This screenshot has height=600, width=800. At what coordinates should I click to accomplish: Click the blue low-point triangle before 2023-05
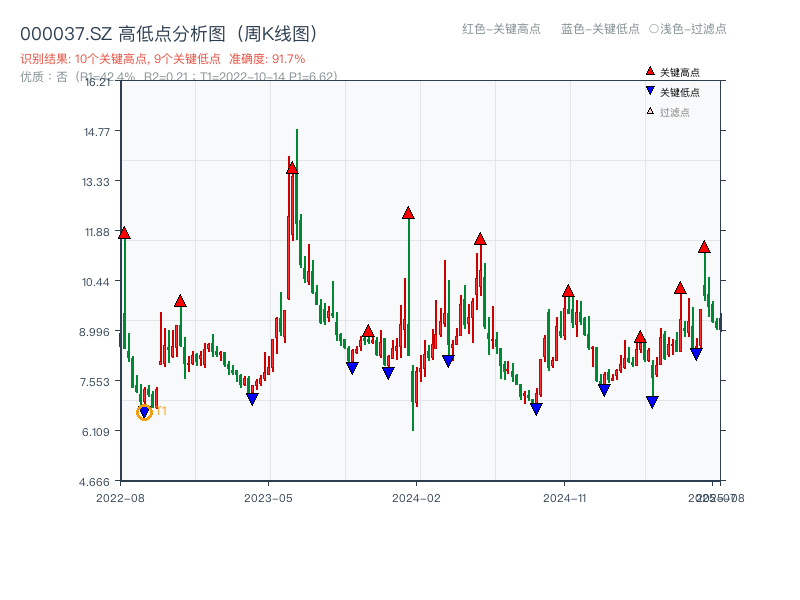coord(251,399)
